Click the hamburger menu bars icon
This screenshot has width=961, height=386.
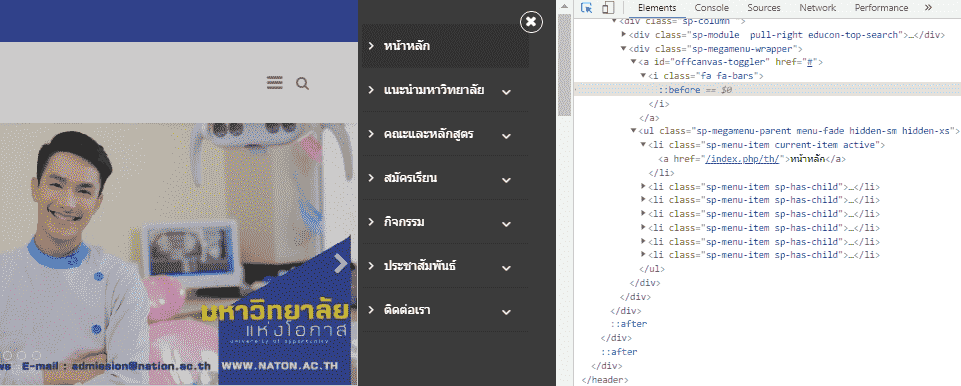275,83
